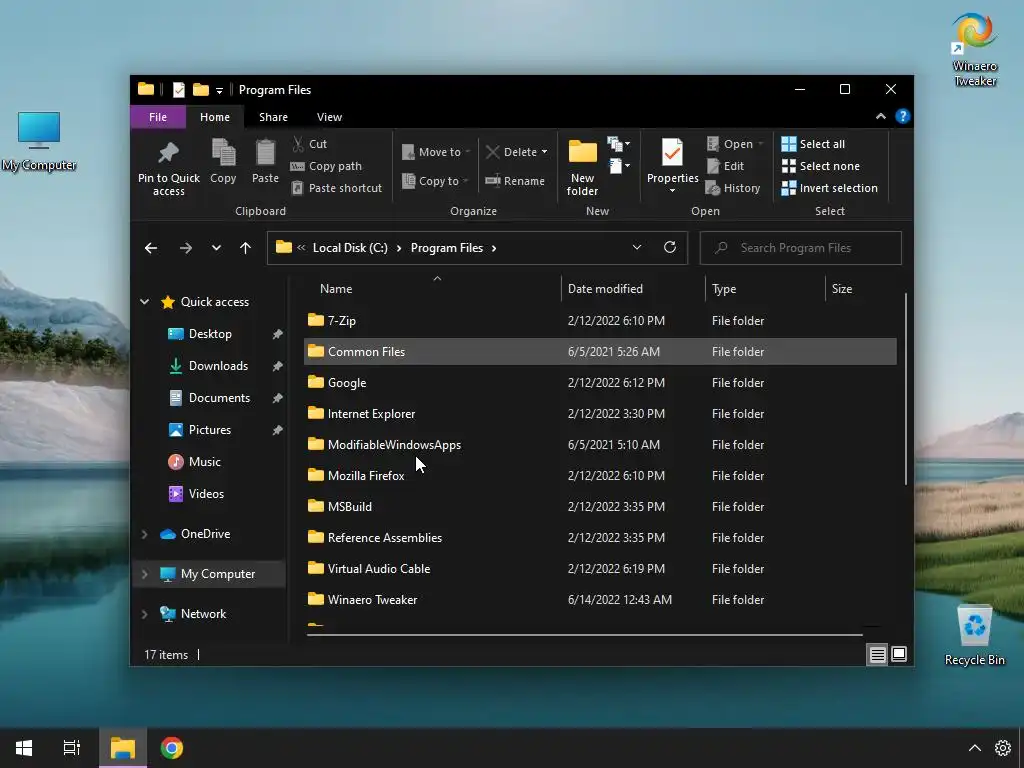Switch to Details view icon in status bar
This screenshot has width=1024, height=768.
[877, 654]
